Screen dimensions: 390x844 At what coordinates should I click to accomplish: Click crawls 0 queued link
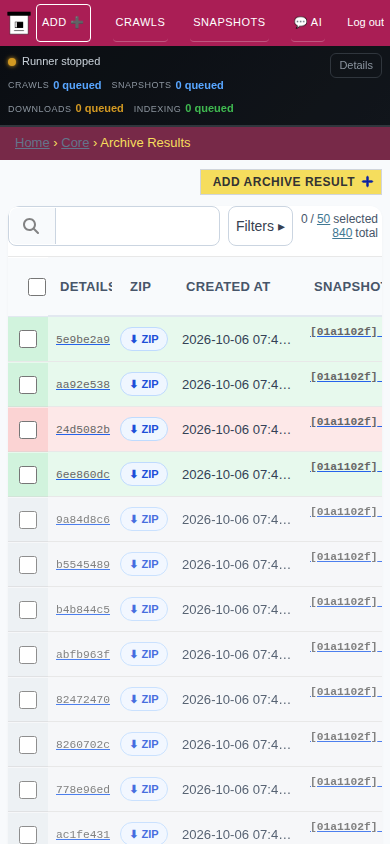pos(77,85)
